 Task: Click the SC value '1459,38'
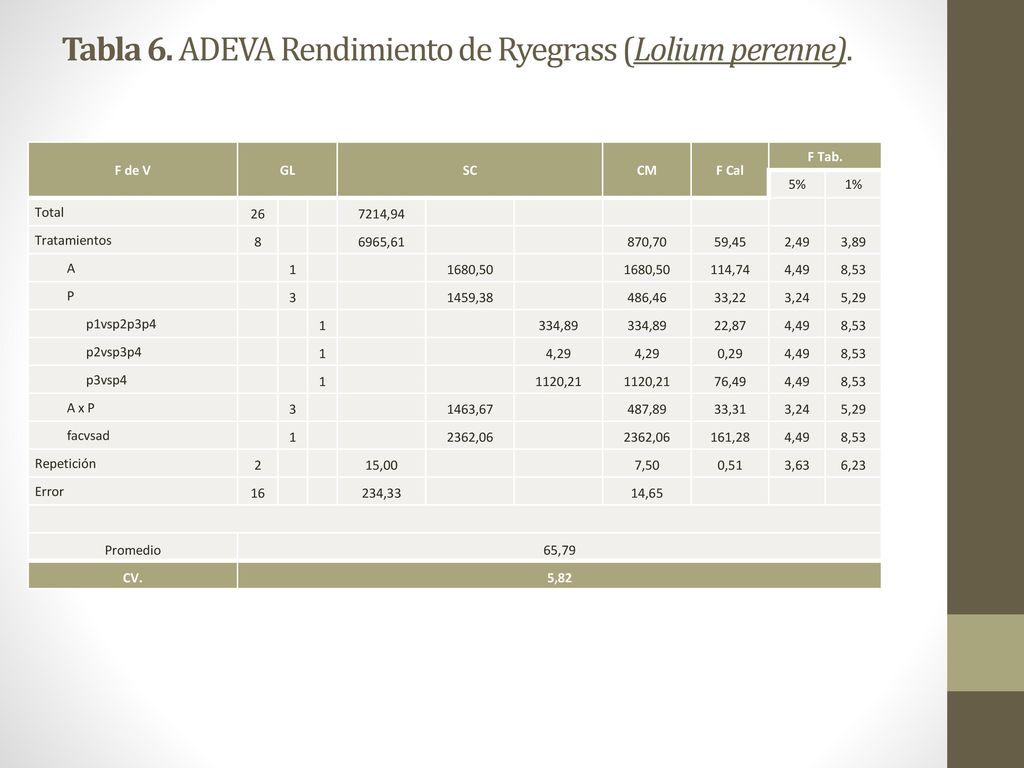470,298
